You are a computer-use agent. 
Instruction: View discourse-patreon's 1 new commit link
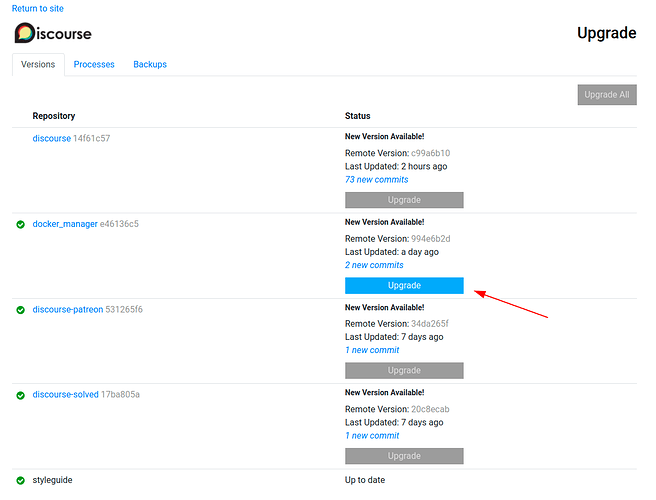pyautogui.click(x=372, y=350)
